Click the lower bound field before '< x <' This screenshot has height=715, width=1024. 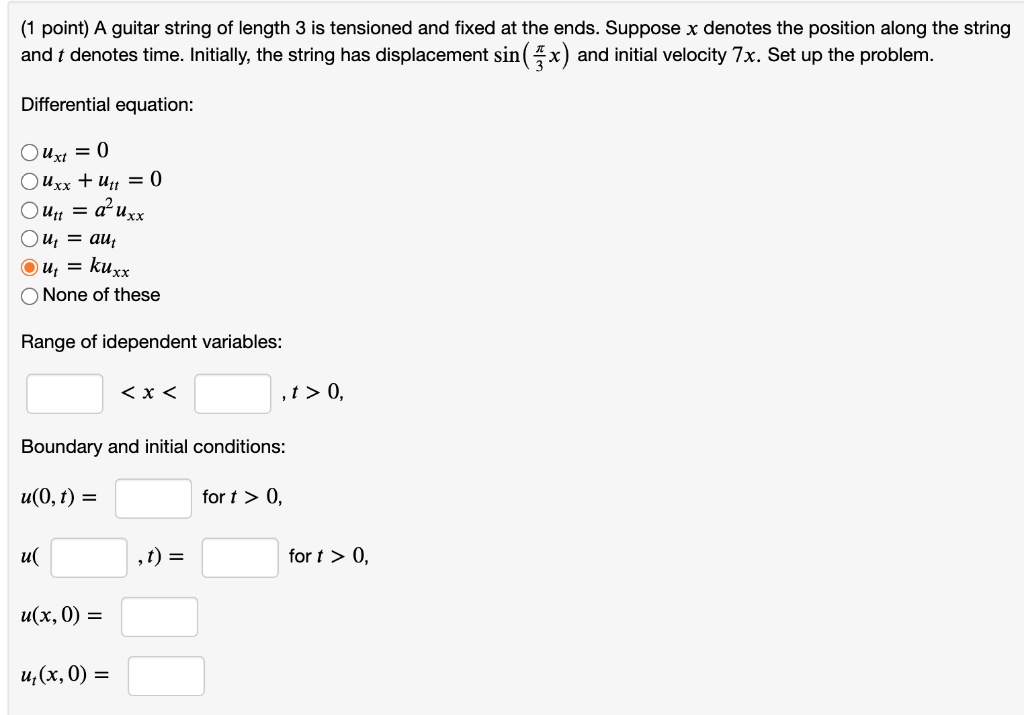point(65,394)
